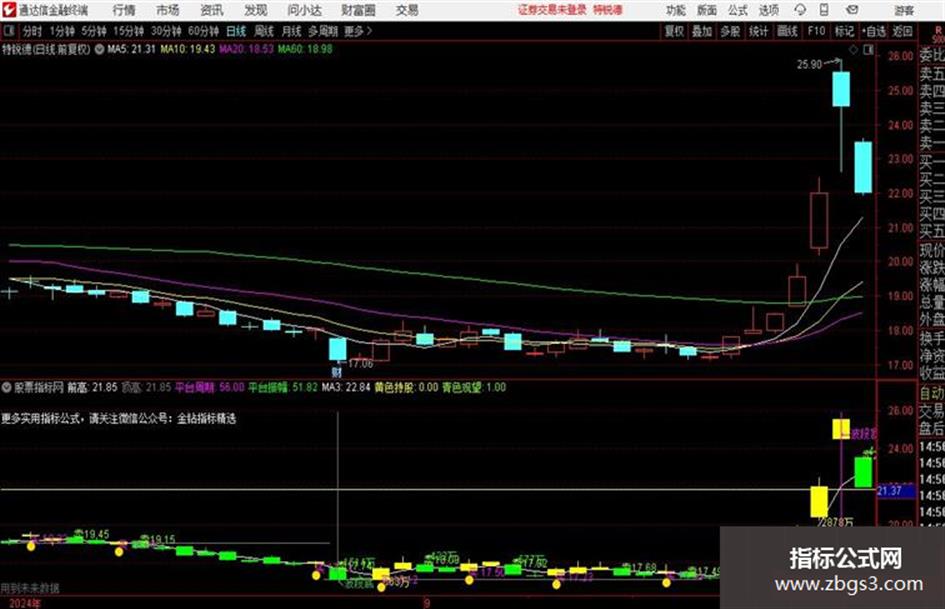The width and height of the screenshot is (945, 609).
Task: Click the 平台振幅 51.82 value label
Action: point(283,387)
